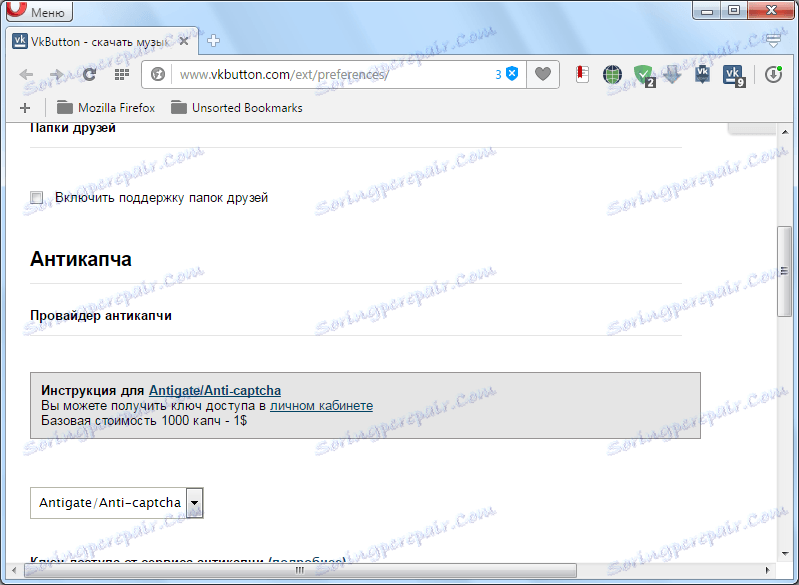This screenshot has height=585, width=799.
Task: Open a new tab with the plus icon
Action: coord(214,41)
